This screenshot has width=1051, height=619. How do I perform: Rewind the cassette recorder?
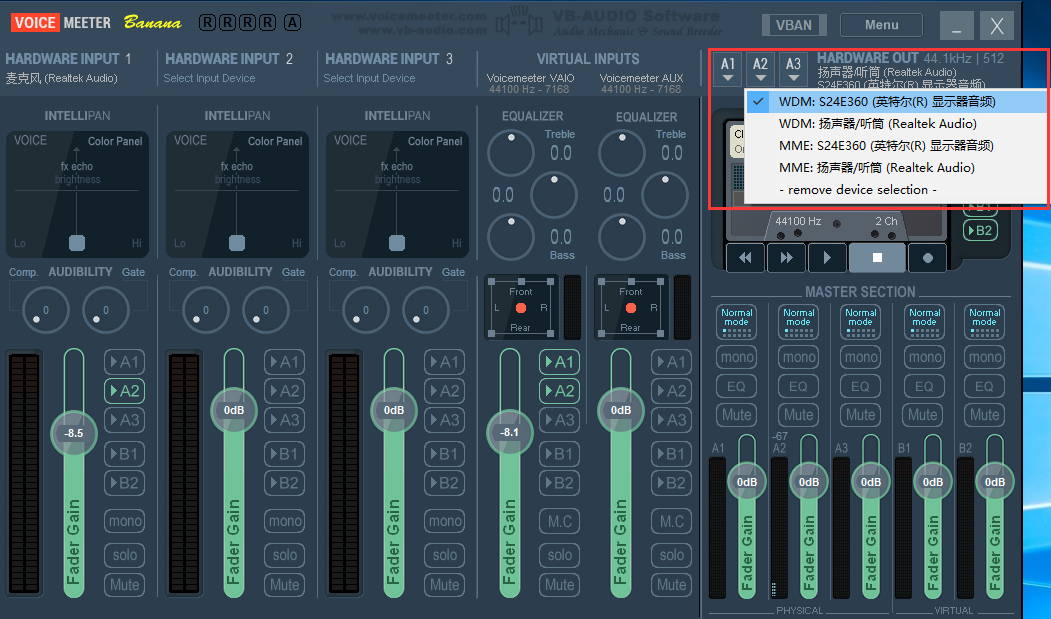pyautogui.click(x=745, y=258)
